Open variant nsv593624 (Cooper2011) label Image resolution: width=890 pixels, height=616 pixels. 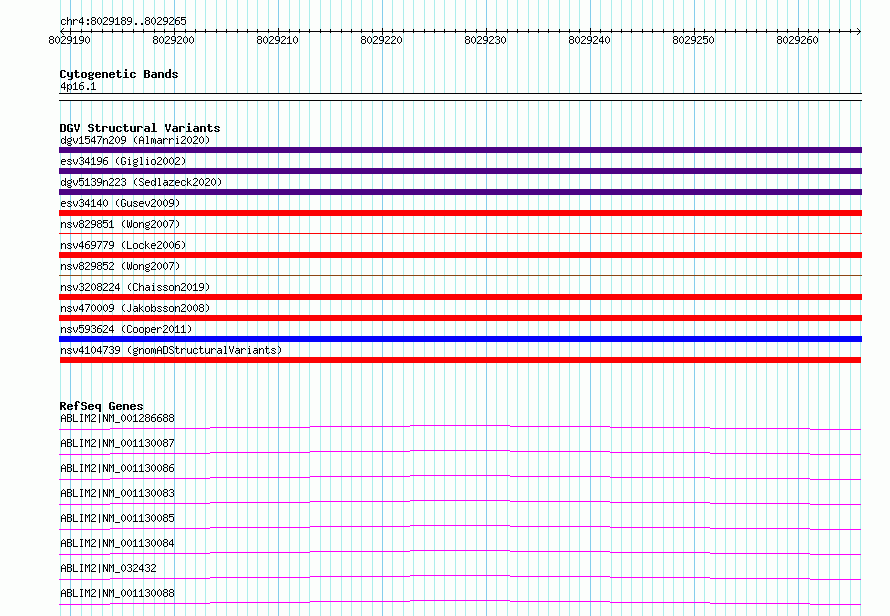pos(126,329)
